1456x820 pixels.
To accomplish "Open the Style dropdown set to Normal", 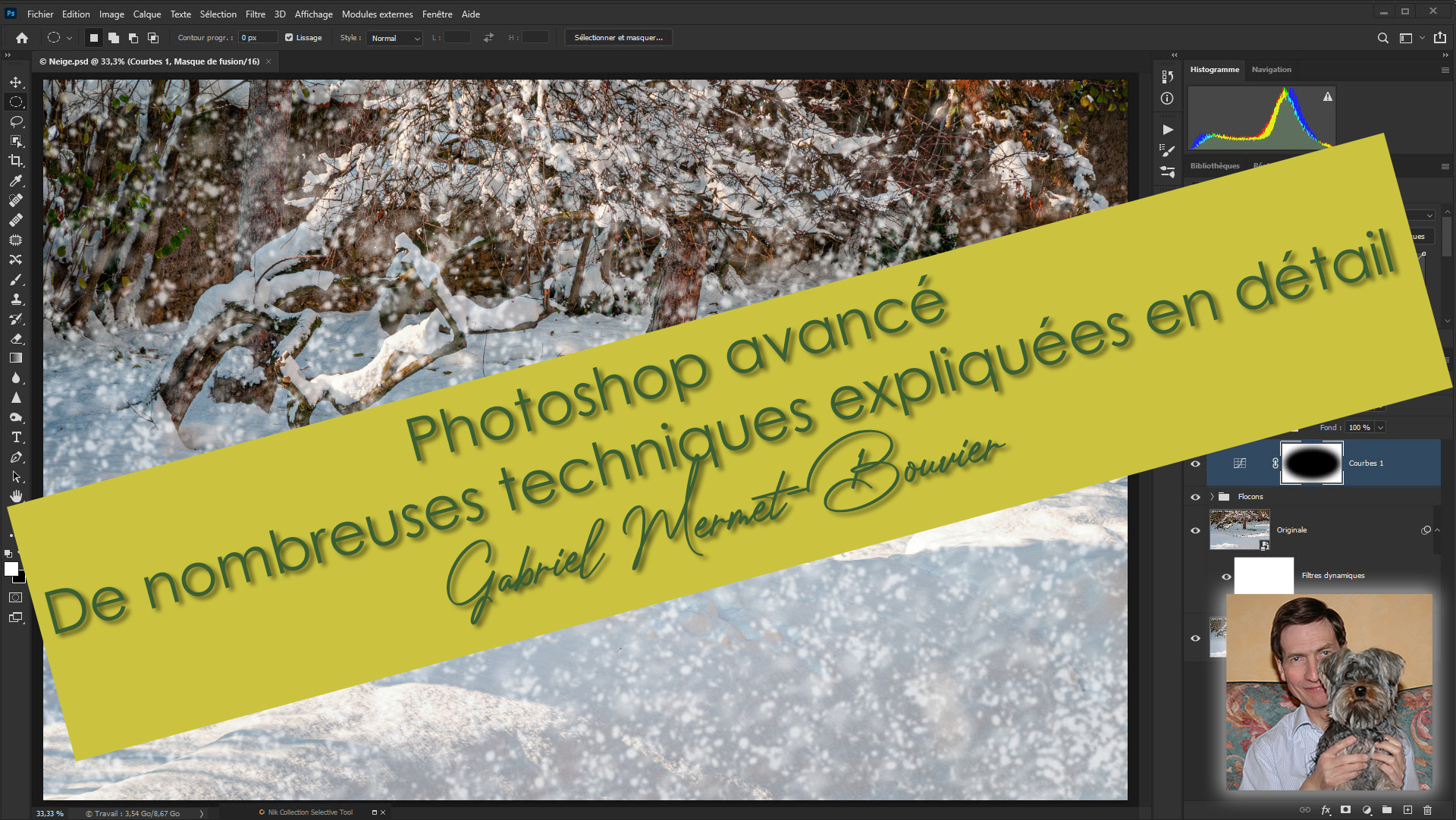I will [x=394, y=38].
